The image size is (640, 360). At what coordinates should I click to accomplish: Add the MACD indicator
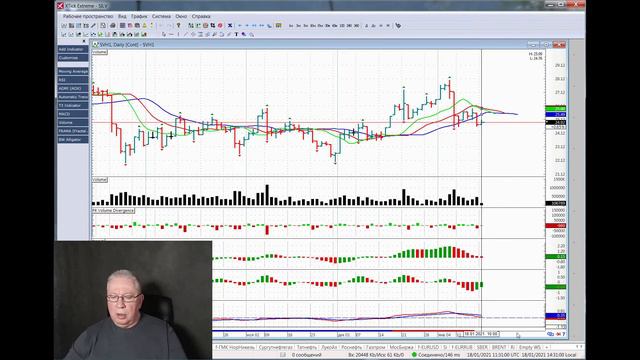coord(73,114)
